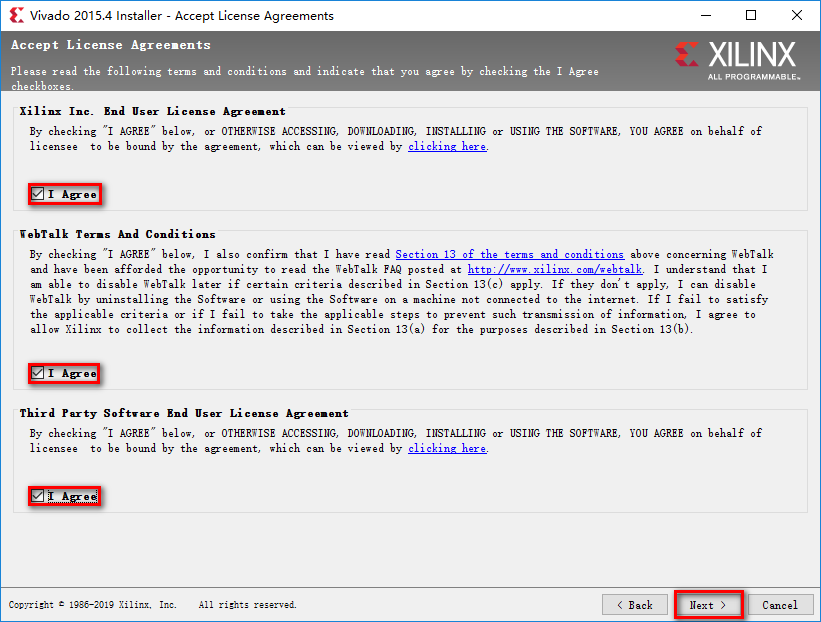Click the Next button
This screenshot has width=821, height=622.
[x=708, y=605]
